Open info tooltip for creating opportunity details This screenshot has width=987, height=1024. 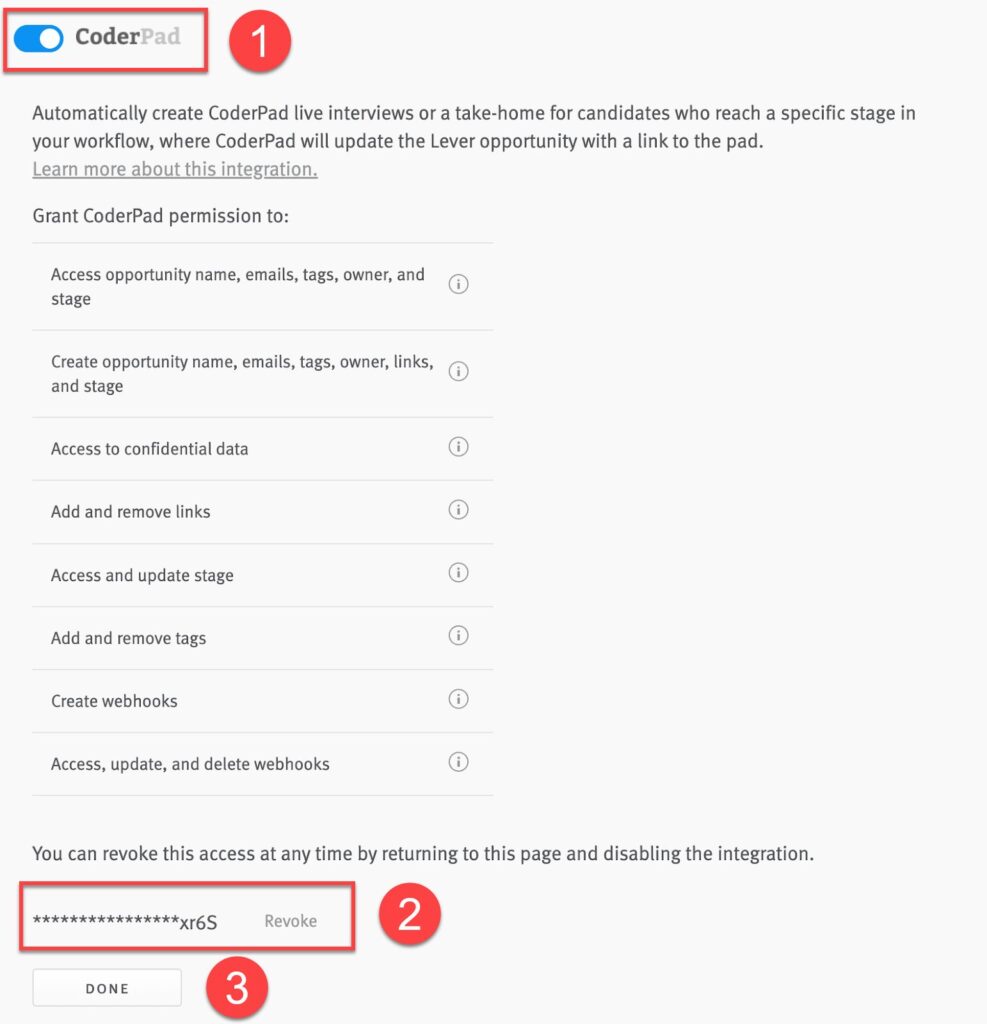coord(458,371)
